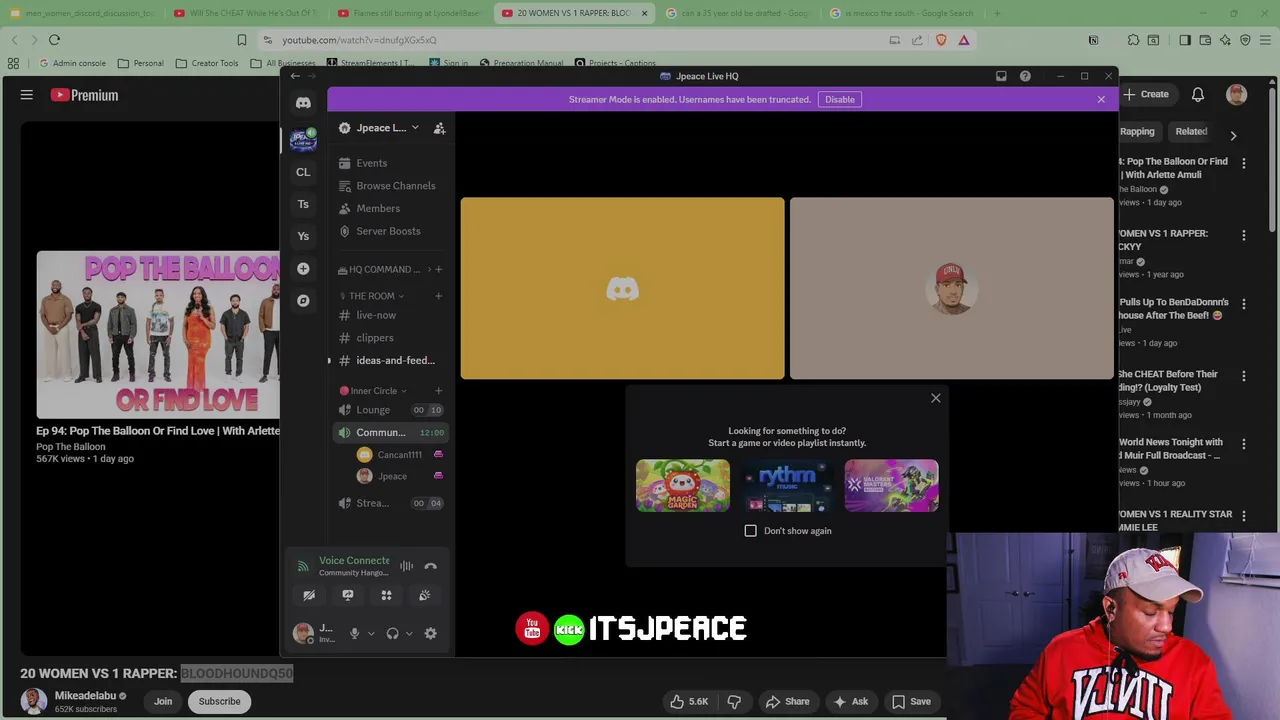
Task: Save the video to a playlist
Action: (911, 701)
